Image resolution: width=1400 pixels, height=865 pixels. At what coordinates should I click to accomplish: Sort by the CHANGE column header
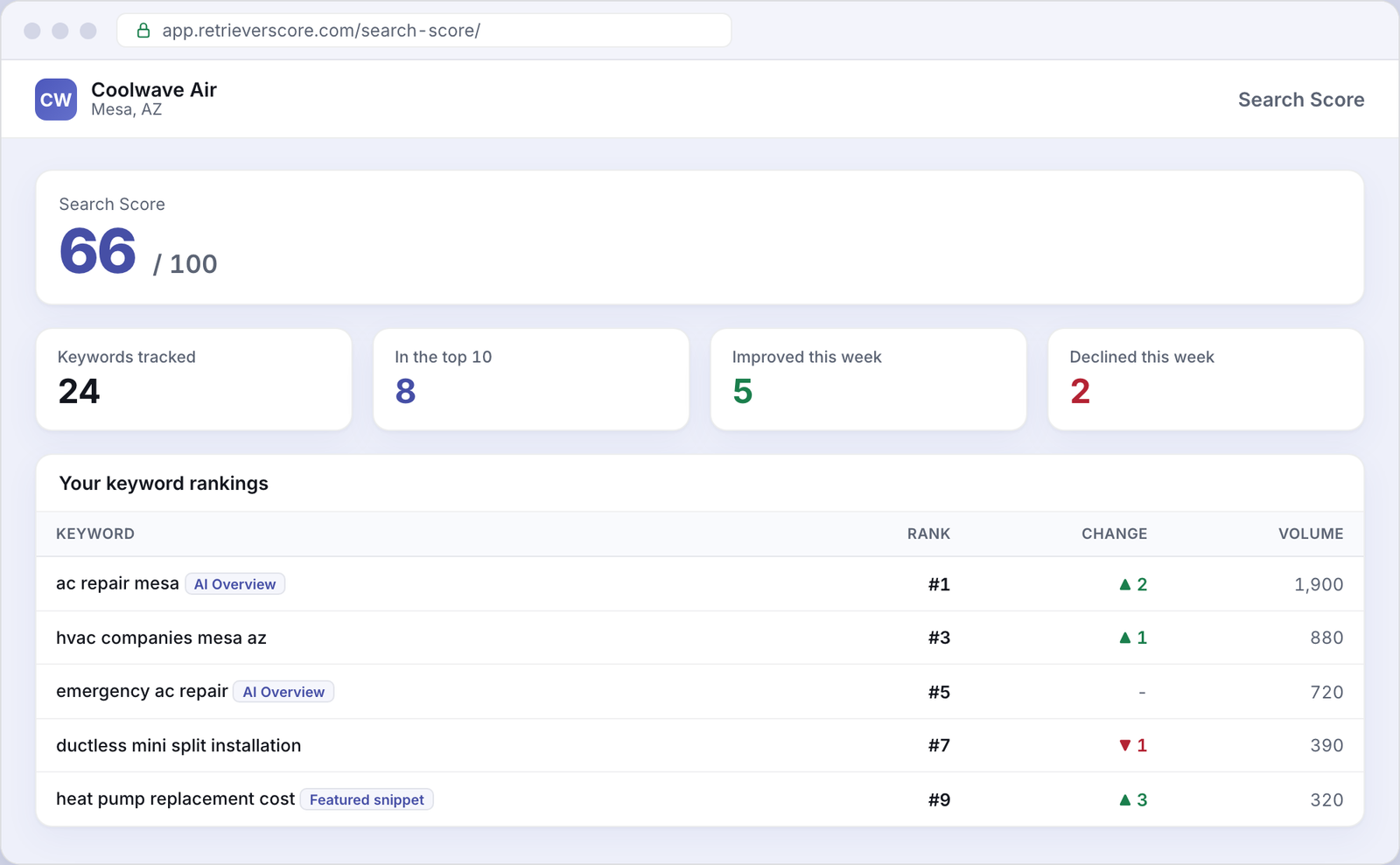point(1114,534)
